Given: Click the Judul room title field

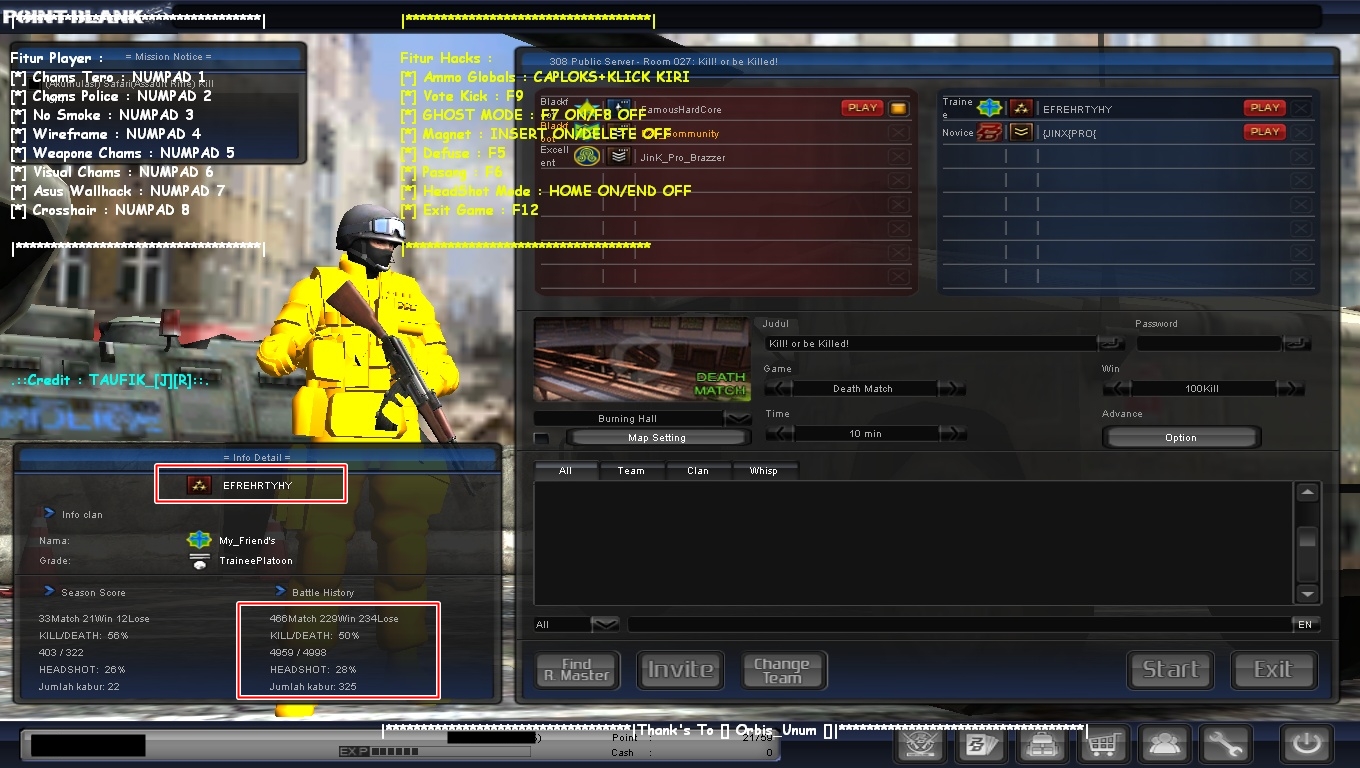Looking at the screenshot, I should point(930,343).
